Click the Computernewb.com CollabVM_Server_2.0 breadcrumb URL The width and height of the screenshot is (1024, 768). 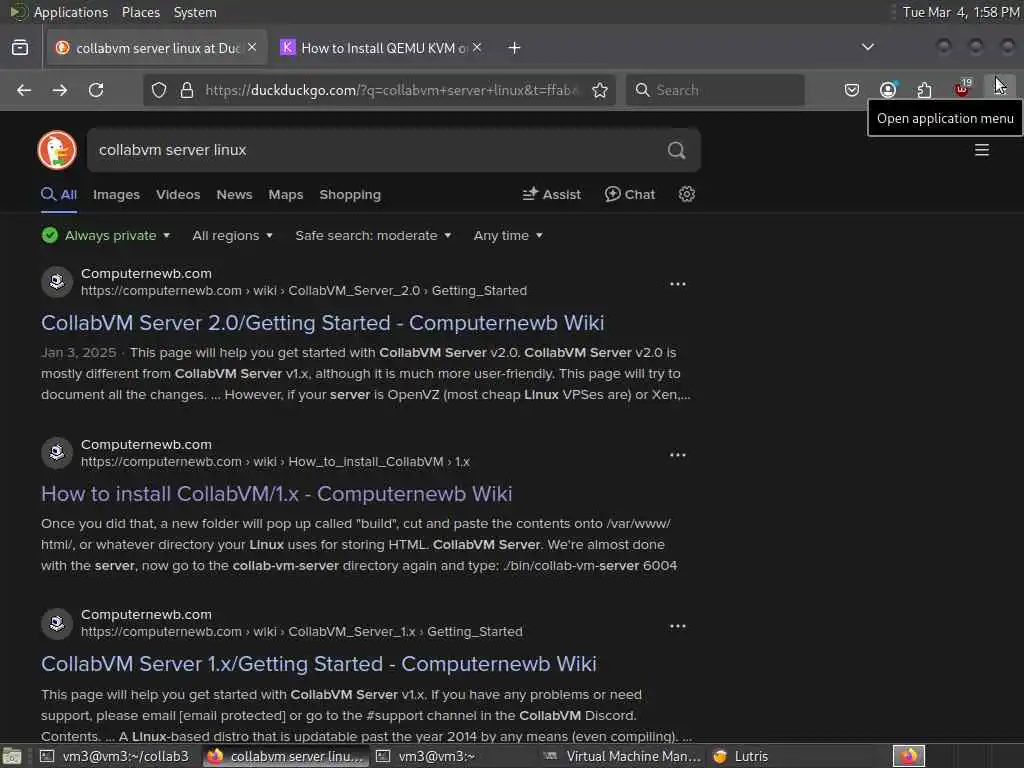[304, 291]
